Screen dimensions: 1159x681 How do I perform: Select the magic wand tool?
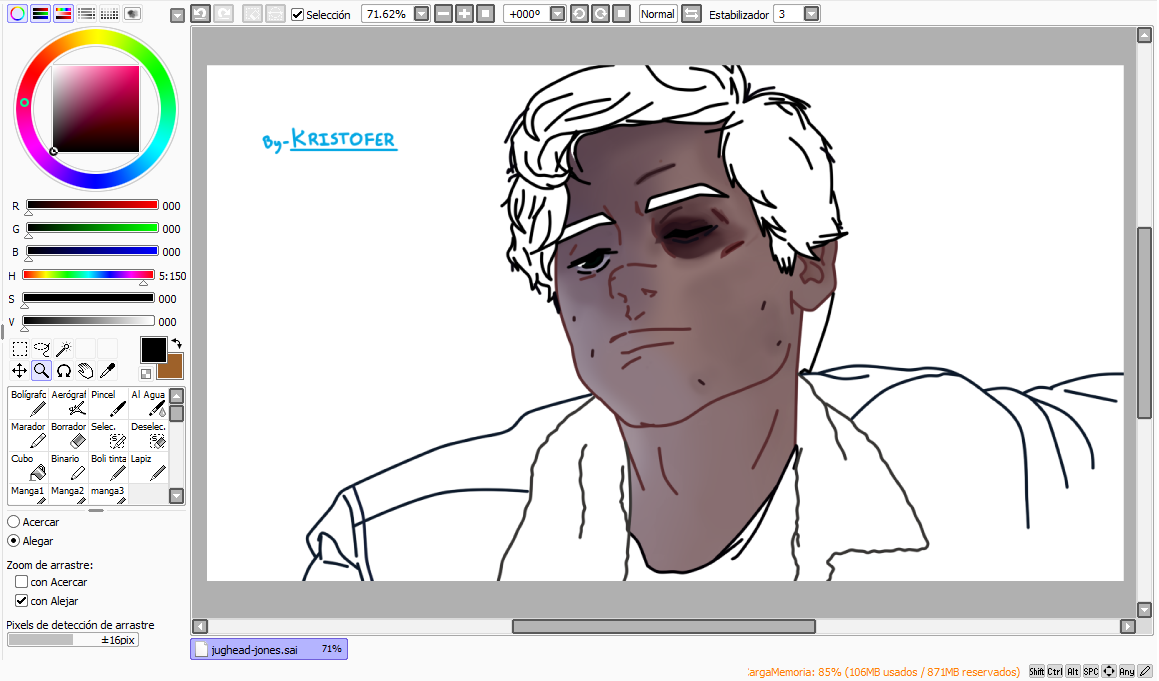tap(64, 349)
